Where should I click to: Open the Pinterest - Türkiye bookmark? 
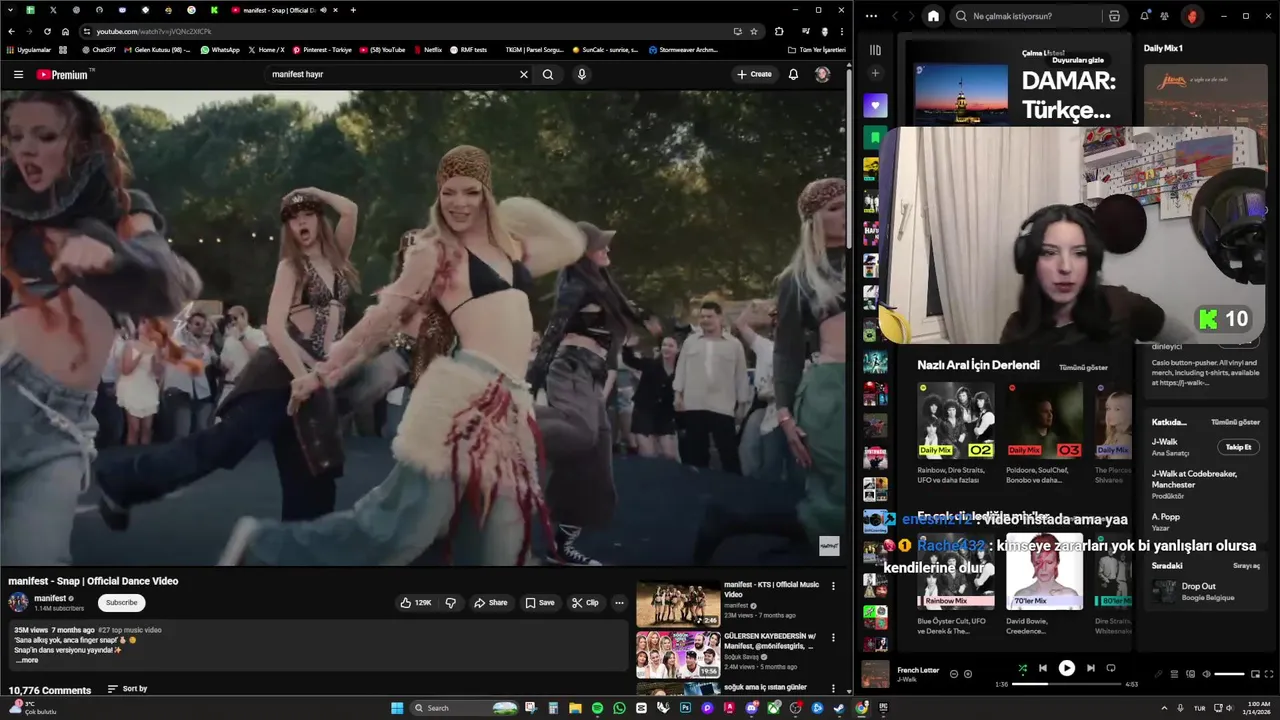click(322, 49)
